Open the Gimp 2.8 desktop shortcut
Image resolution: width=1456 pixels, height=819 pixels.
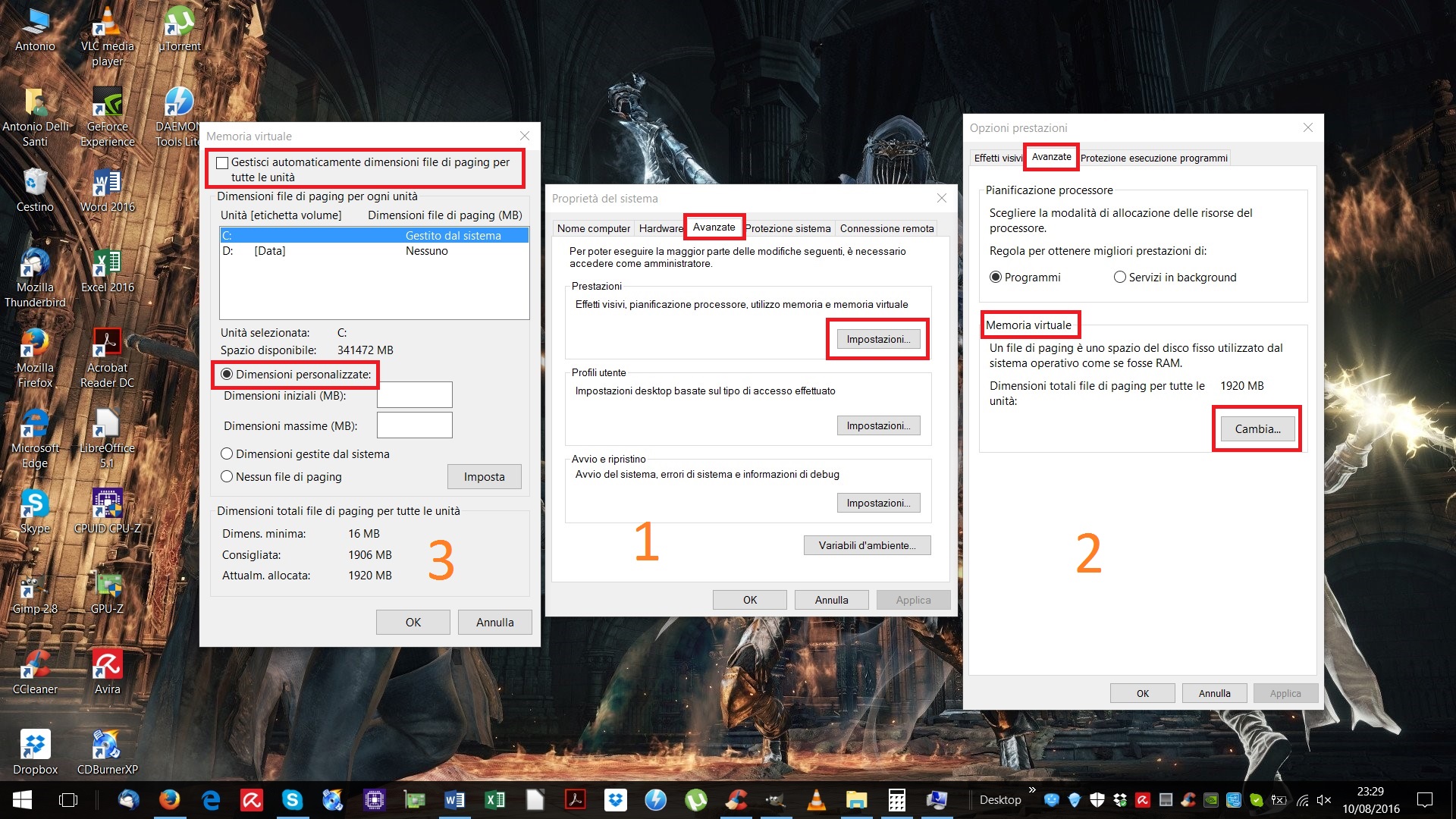[35, 591]
